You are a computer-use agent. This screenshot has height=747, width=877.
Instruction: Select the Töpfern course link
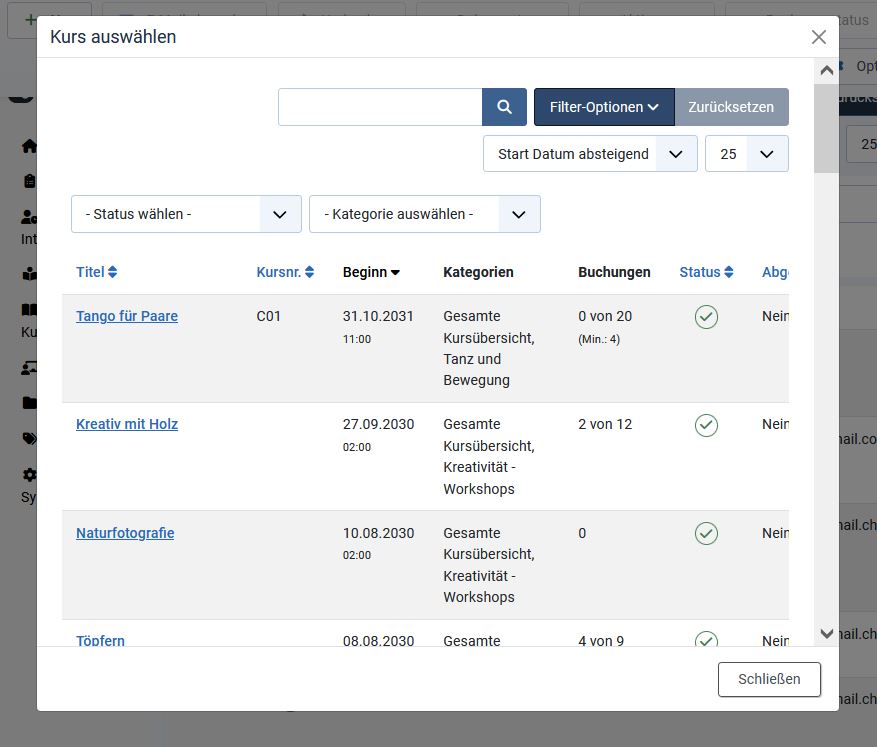pyautogui.click(x=101, y=640)
